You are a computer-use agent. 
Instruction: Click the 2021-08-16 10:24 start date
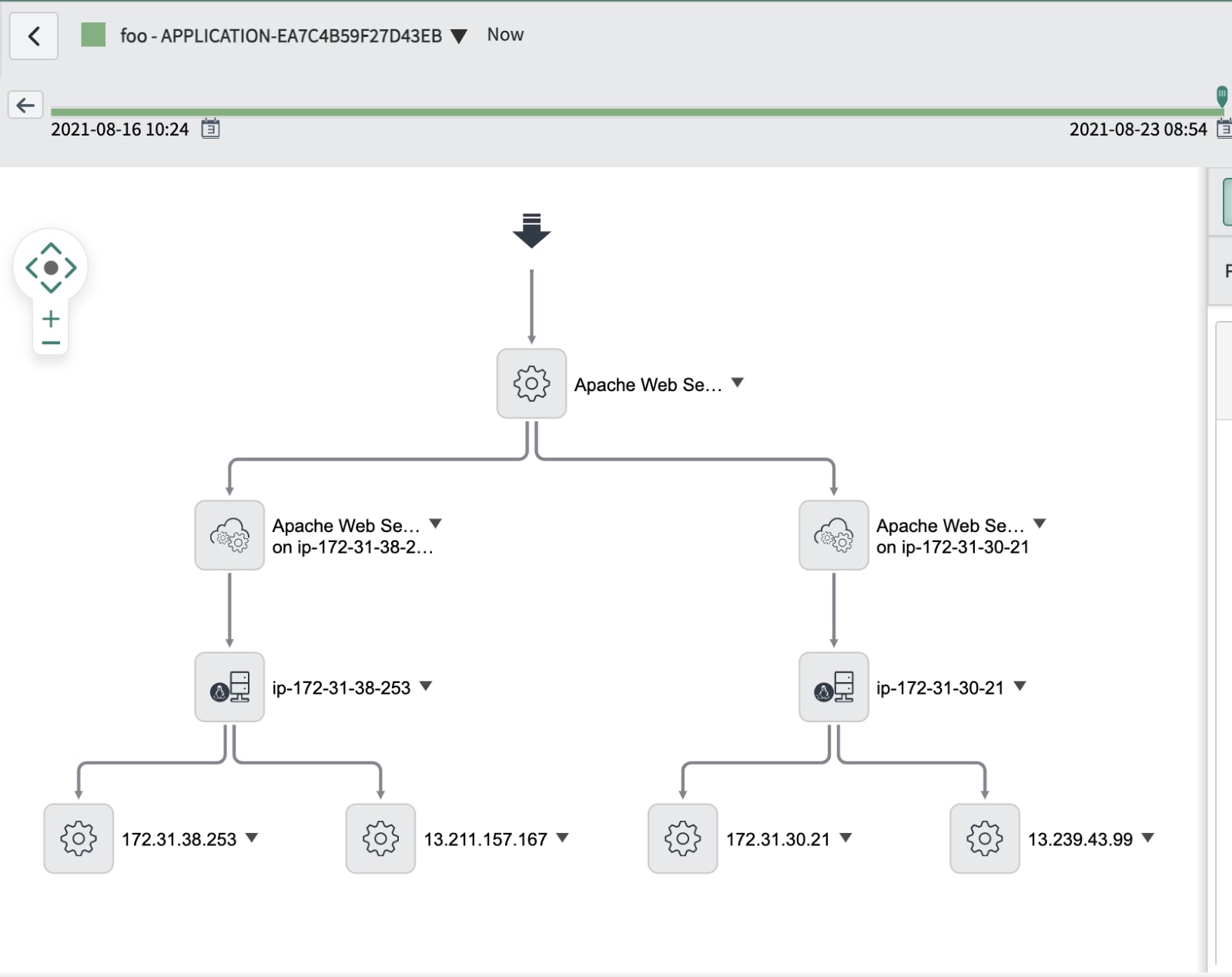click(x=119, y=129)
